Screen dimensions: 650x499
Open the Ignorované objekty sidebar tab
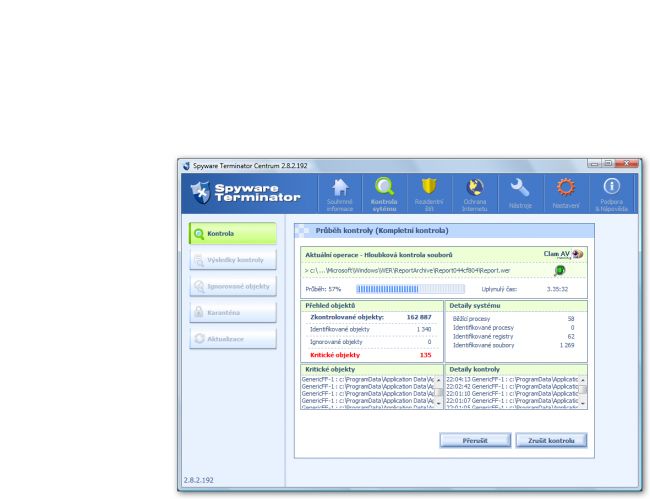(233, 286)
